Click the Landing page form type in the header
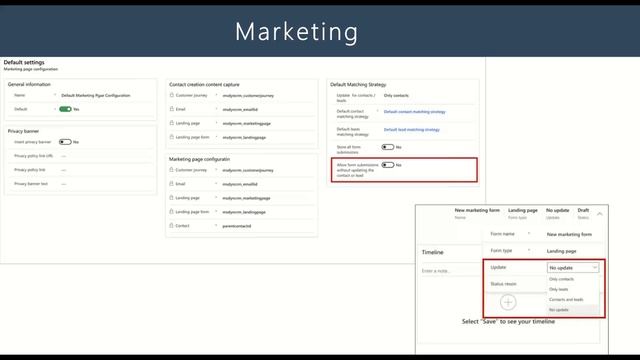Viewport: 640px width, 360px height. [x=523, y=210]
